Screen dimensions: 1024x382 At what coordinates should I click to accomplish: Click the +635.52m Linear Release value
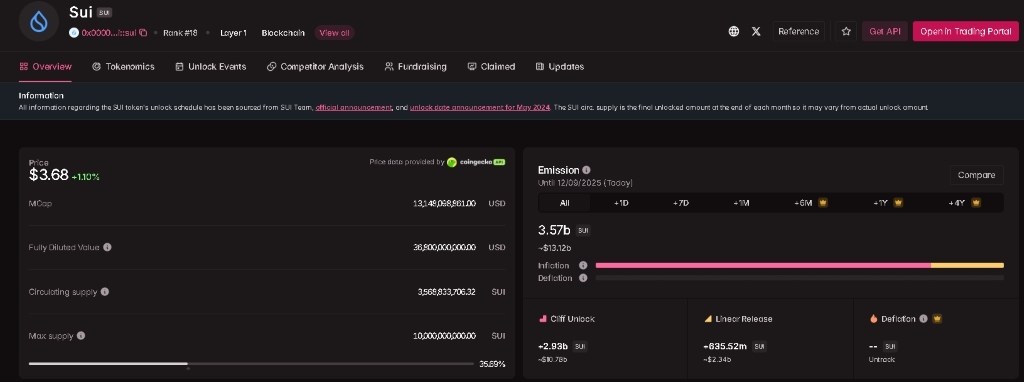tap(726, 347)
